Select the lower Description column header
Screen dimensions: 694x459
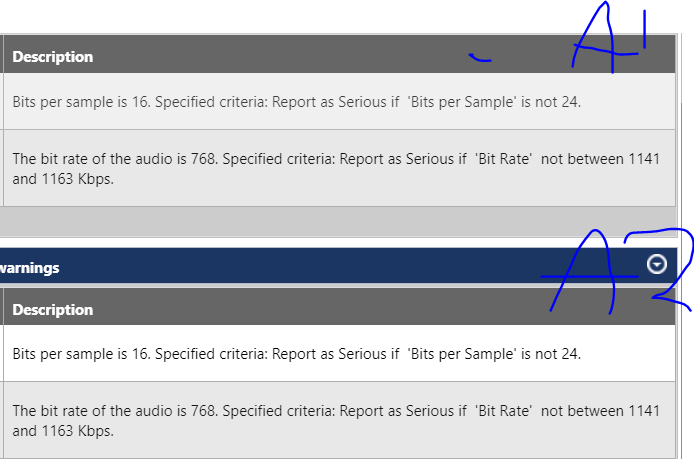pyautogui.click(x=53, y=309)
